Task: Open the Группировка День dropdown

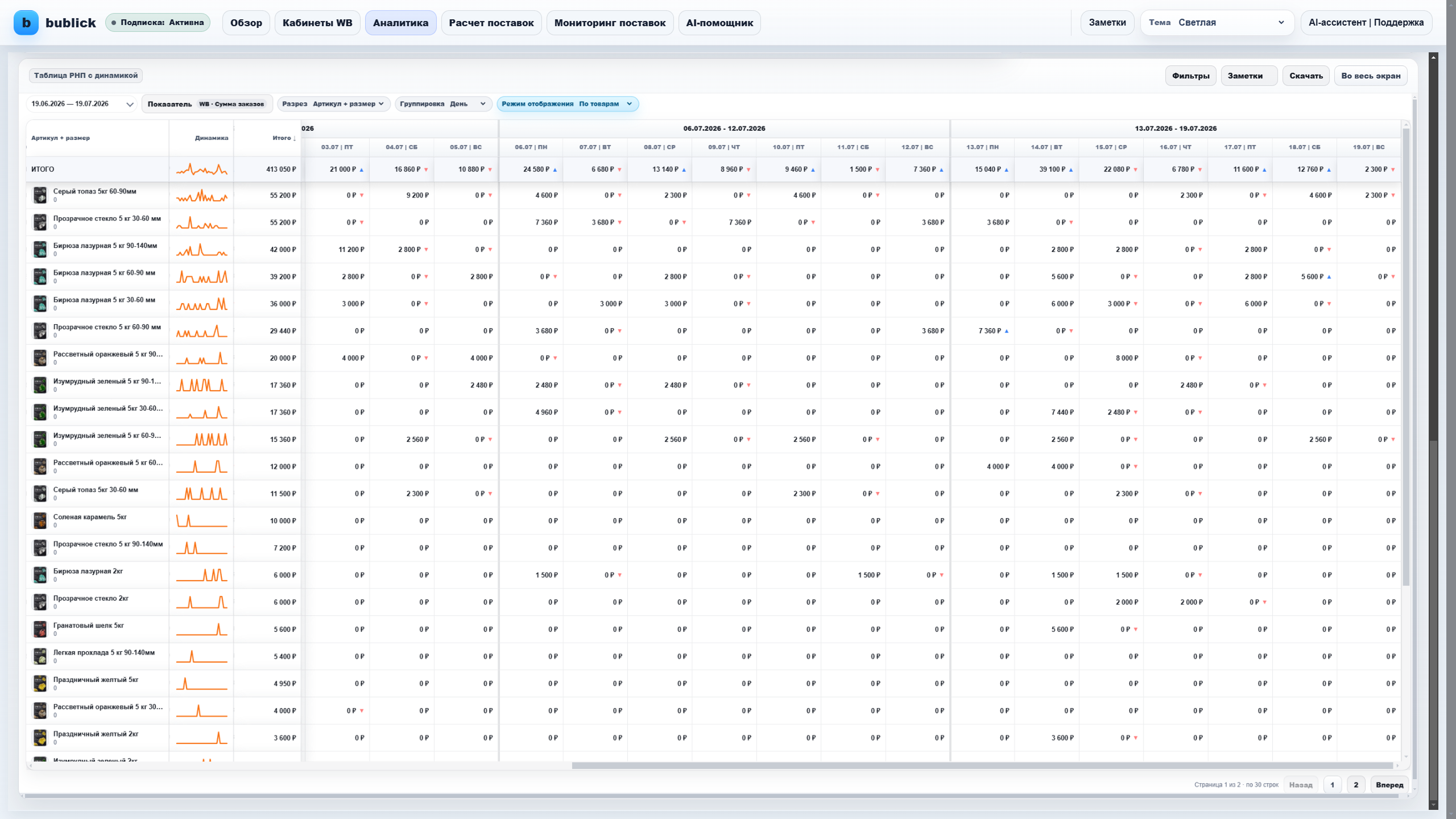Action: [x=443, y=104]
